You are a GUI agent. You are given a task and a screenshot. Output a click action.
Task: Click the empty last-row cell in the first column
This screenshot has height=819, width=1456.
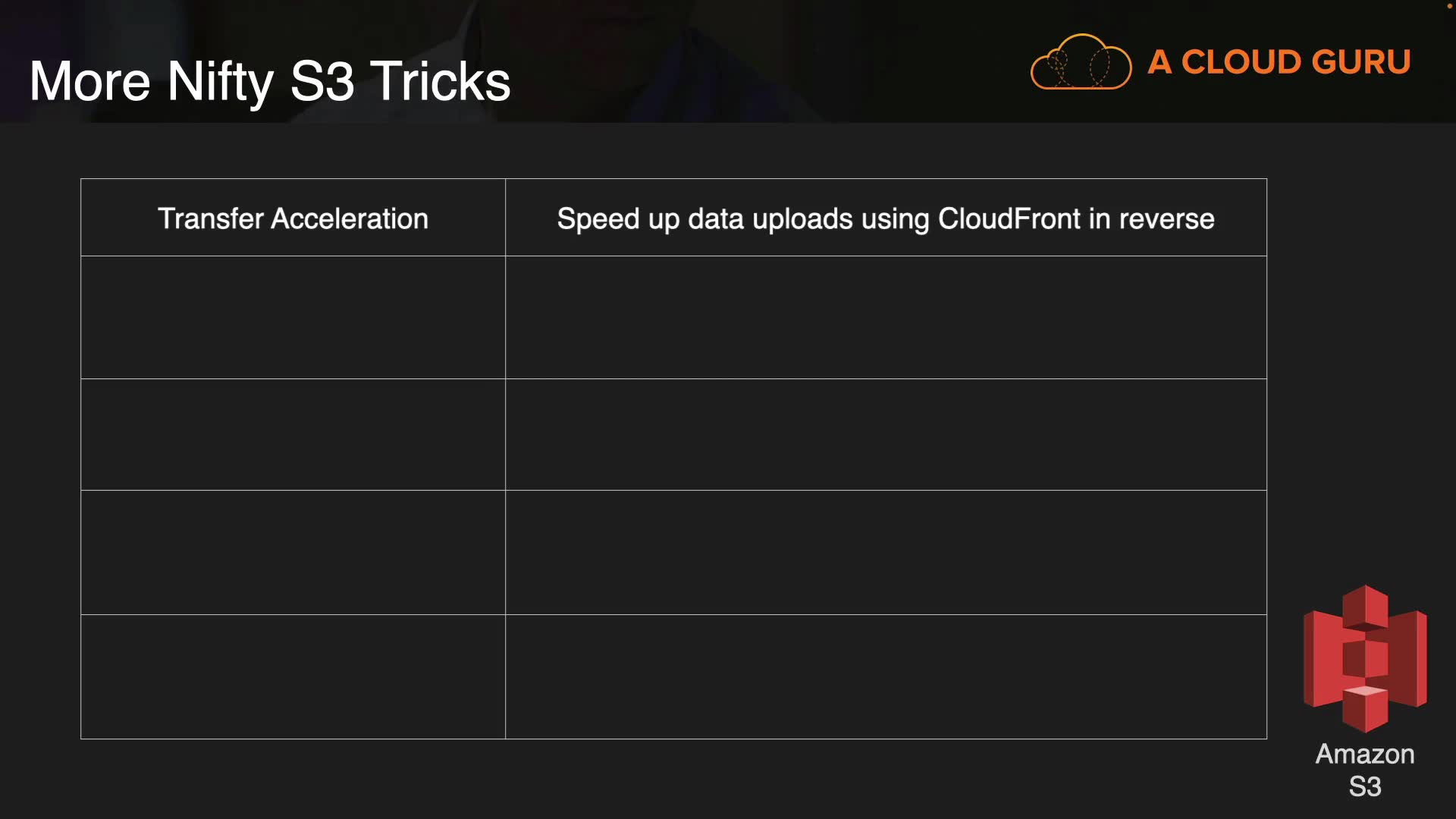click(x=293, y=676)
